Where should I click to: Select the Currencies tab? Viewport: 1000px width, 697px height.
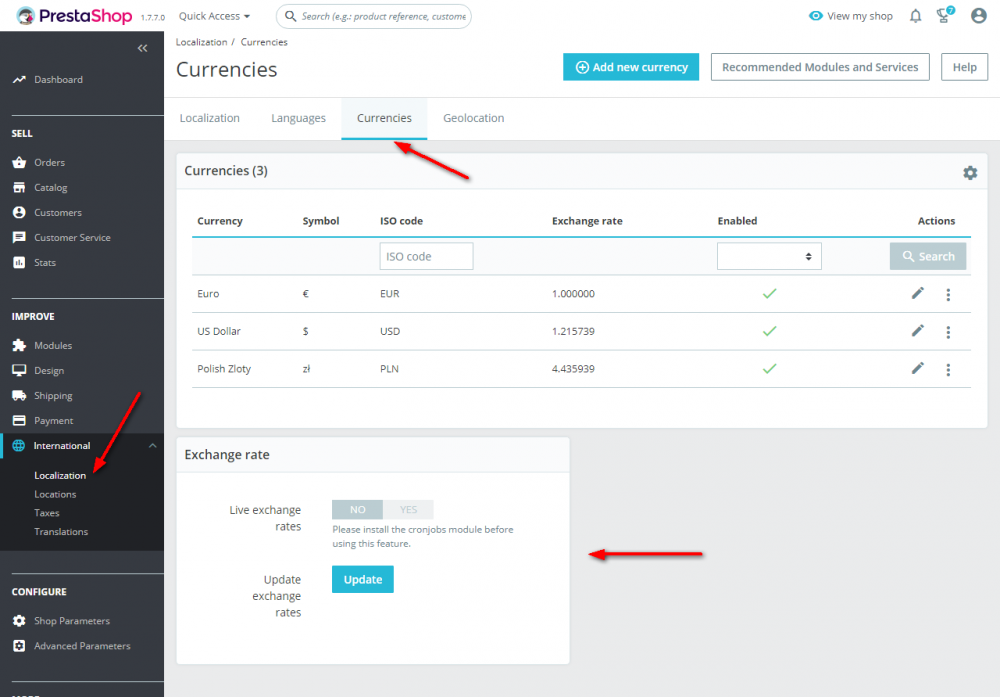(384, 118)
